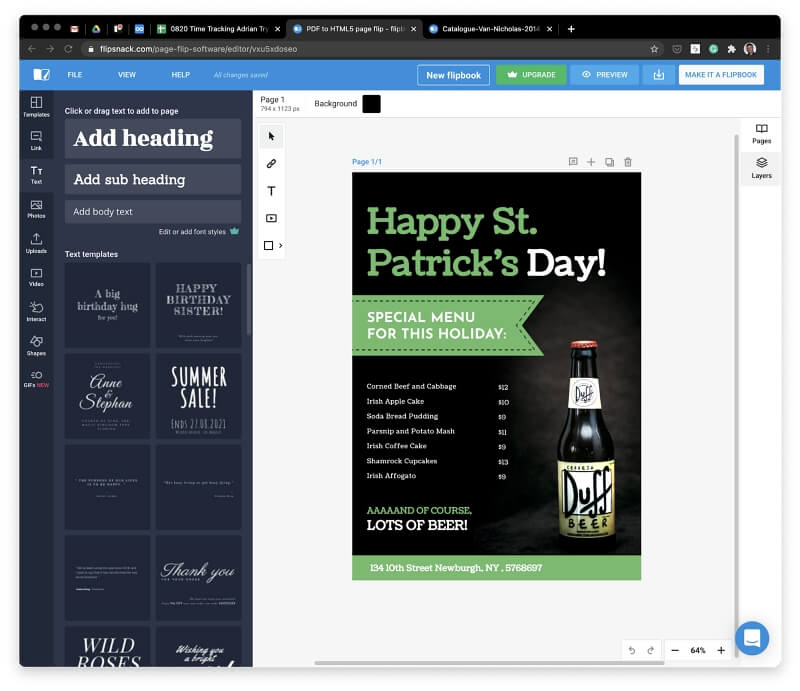Screen dimensions: 800x691
Task: Open the black Background color swatch
Action: (371, 104)
